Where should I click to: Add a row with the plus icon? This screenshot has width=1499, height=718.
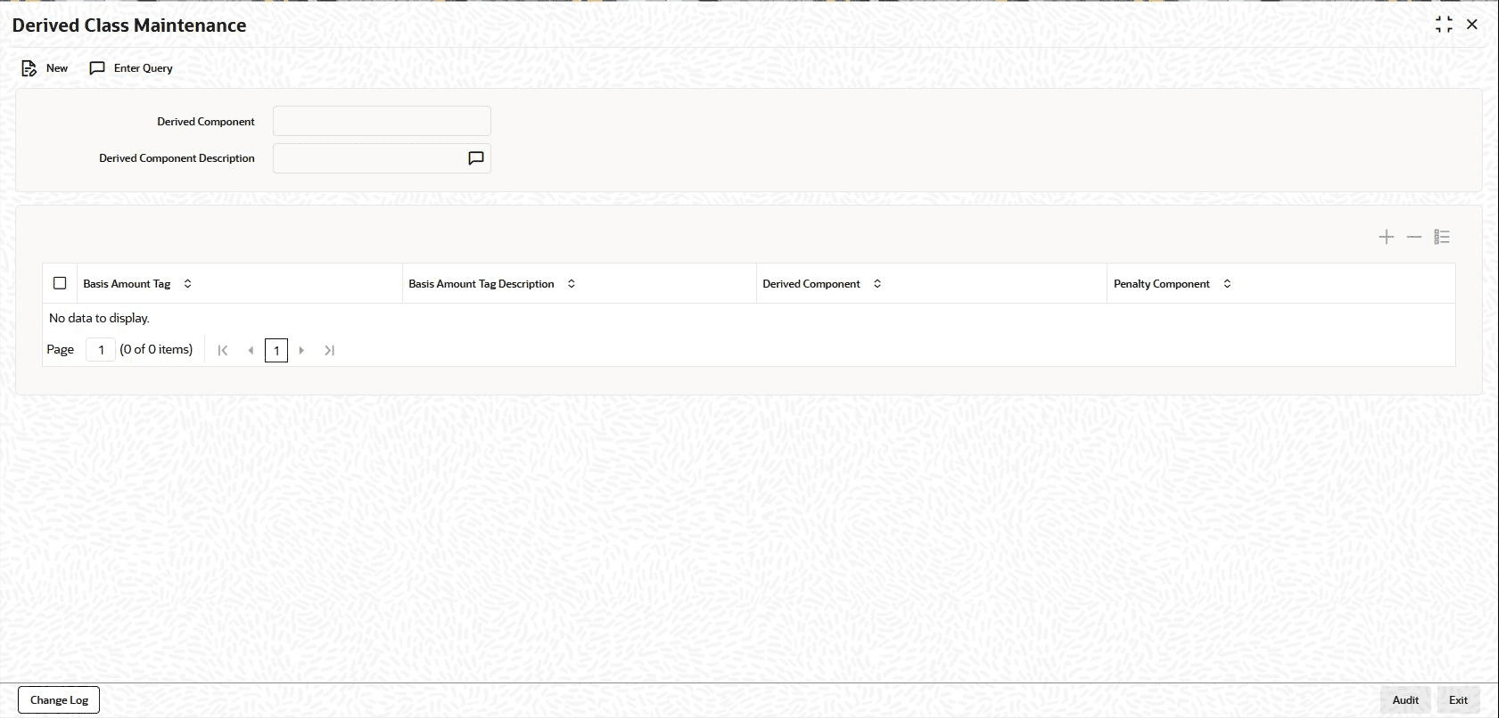point(1386,237)
